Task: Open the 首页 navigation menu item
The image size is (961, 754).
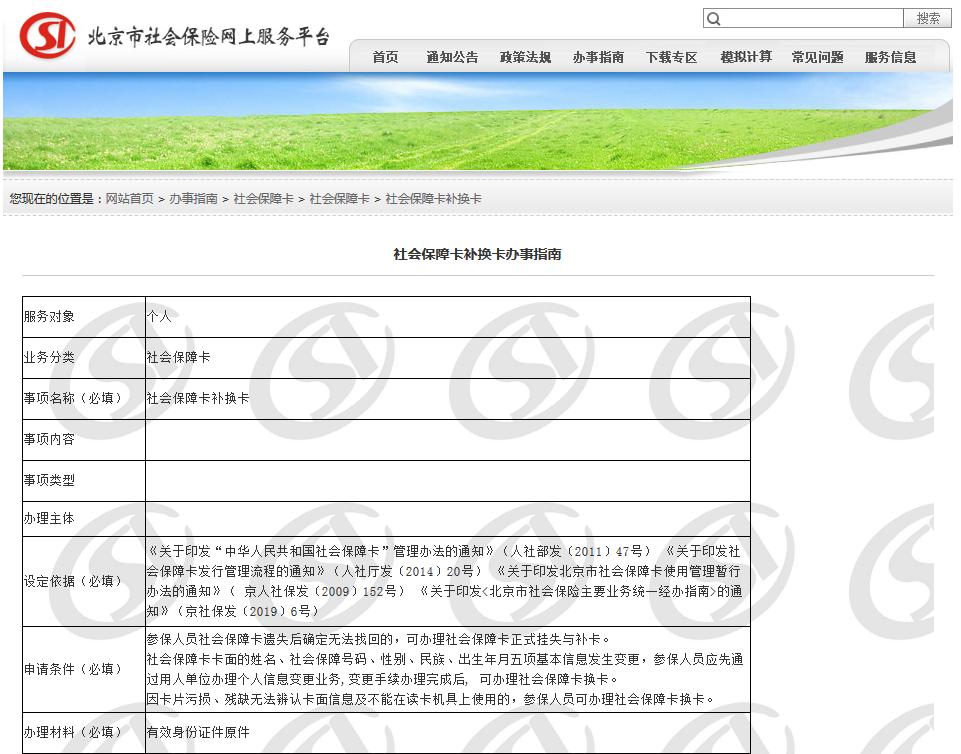Action: click(385, 57)
